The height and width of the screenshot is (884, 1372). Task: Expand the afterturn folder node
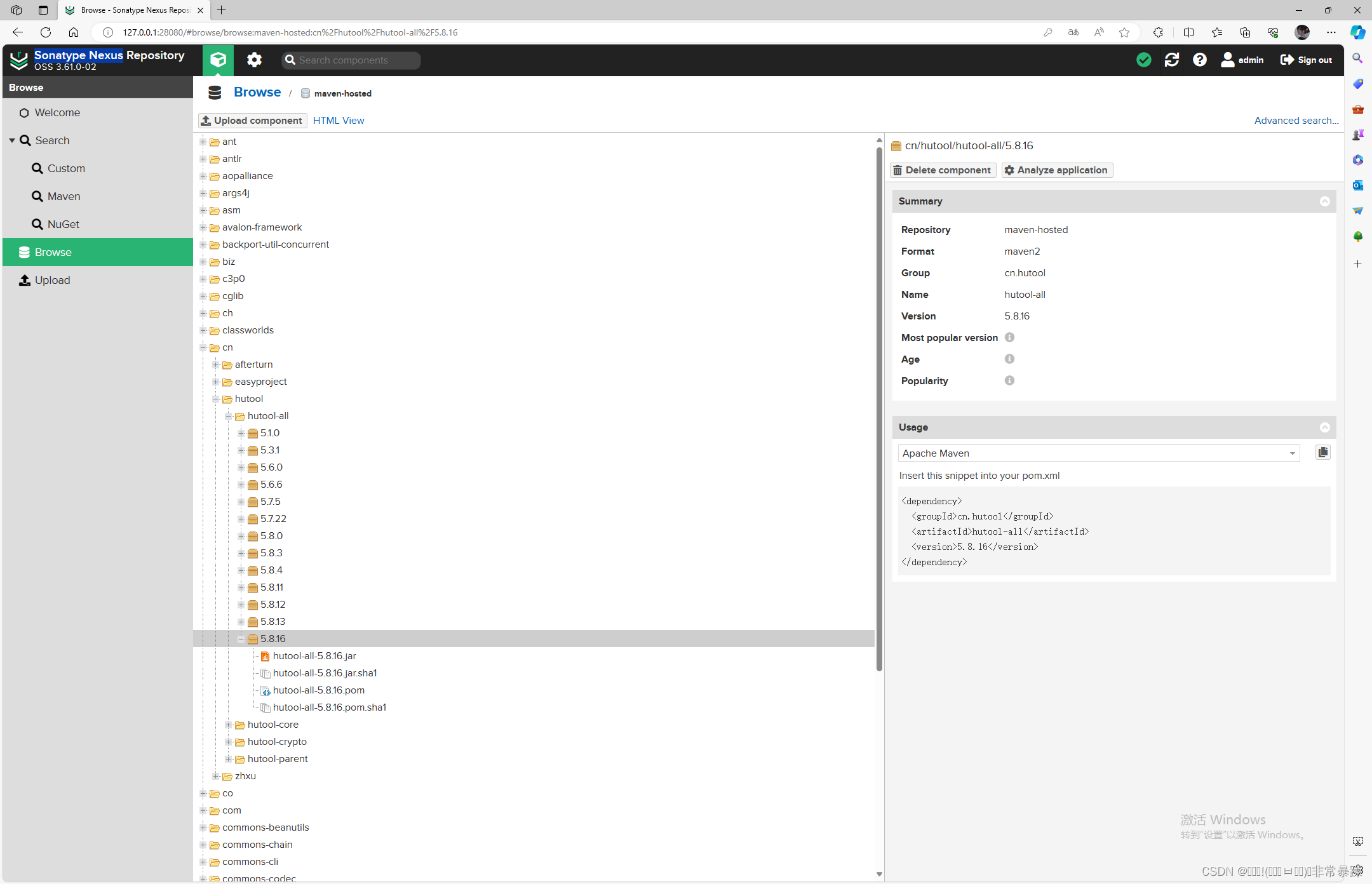coord(216,365)
